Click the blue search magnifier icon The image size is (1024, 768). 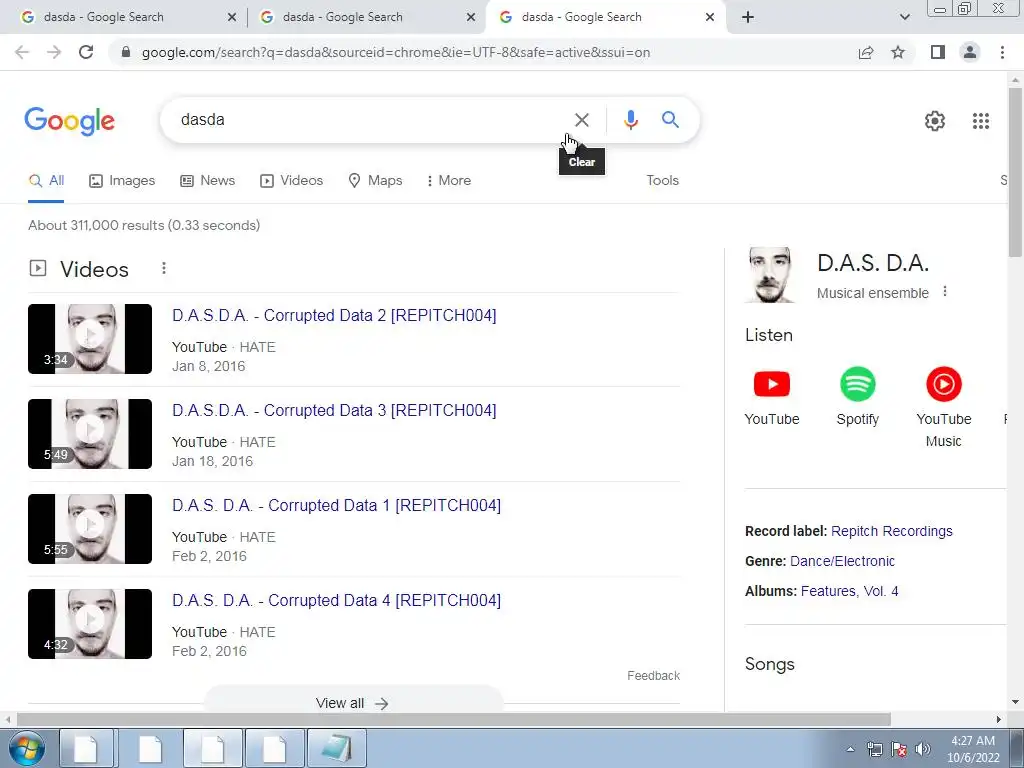coord(670,120)
